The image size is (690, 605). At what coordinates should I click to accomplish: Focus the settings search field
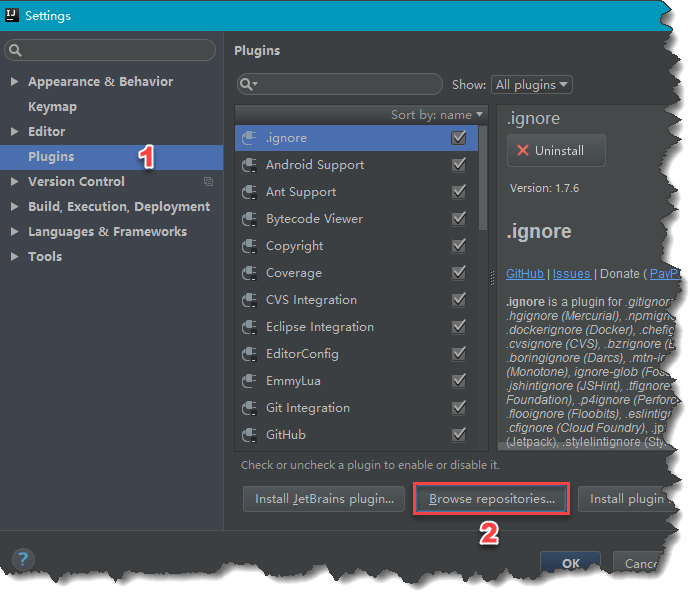coord(110,50)
